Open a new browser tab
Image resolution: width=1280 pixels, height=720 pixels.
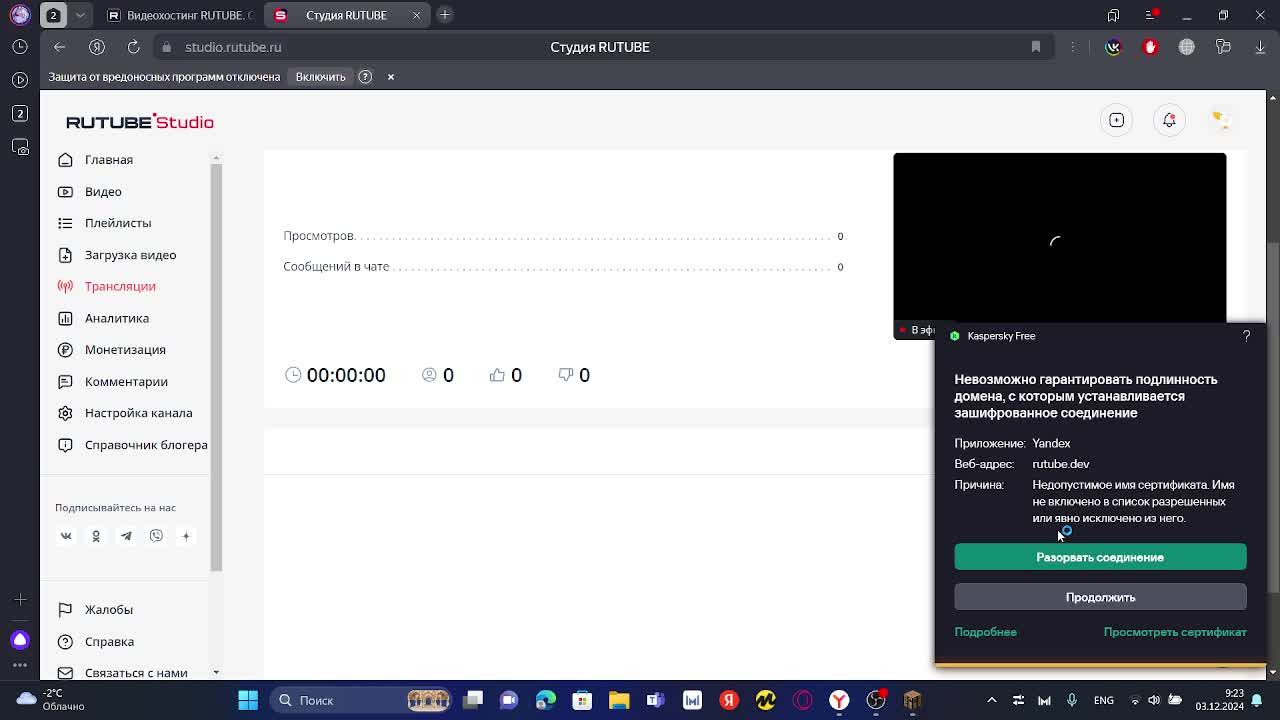click(x=445, y=15)
